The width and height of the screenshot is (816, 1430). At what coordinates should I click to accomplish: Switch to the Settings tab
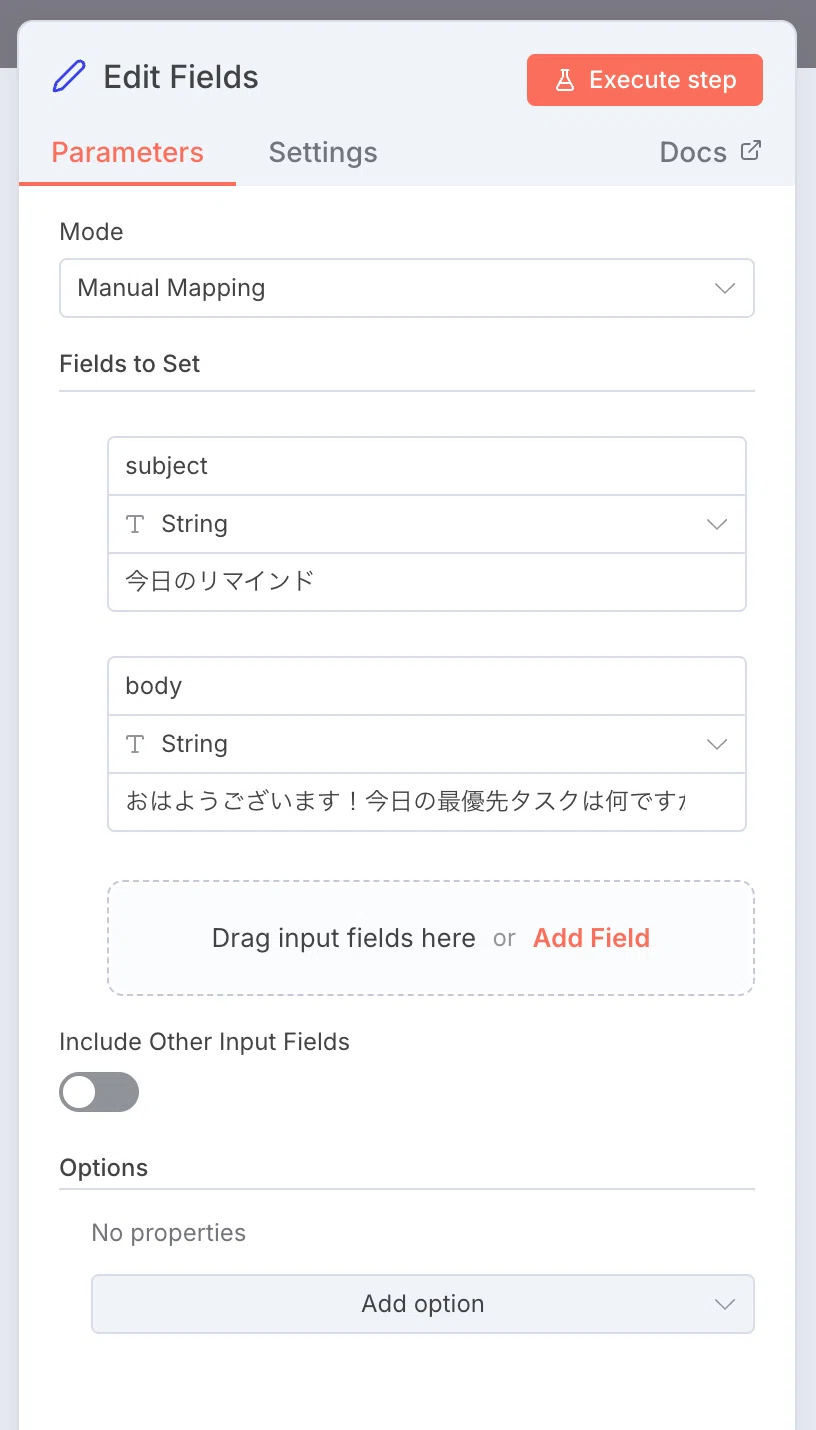coord(323,152)
